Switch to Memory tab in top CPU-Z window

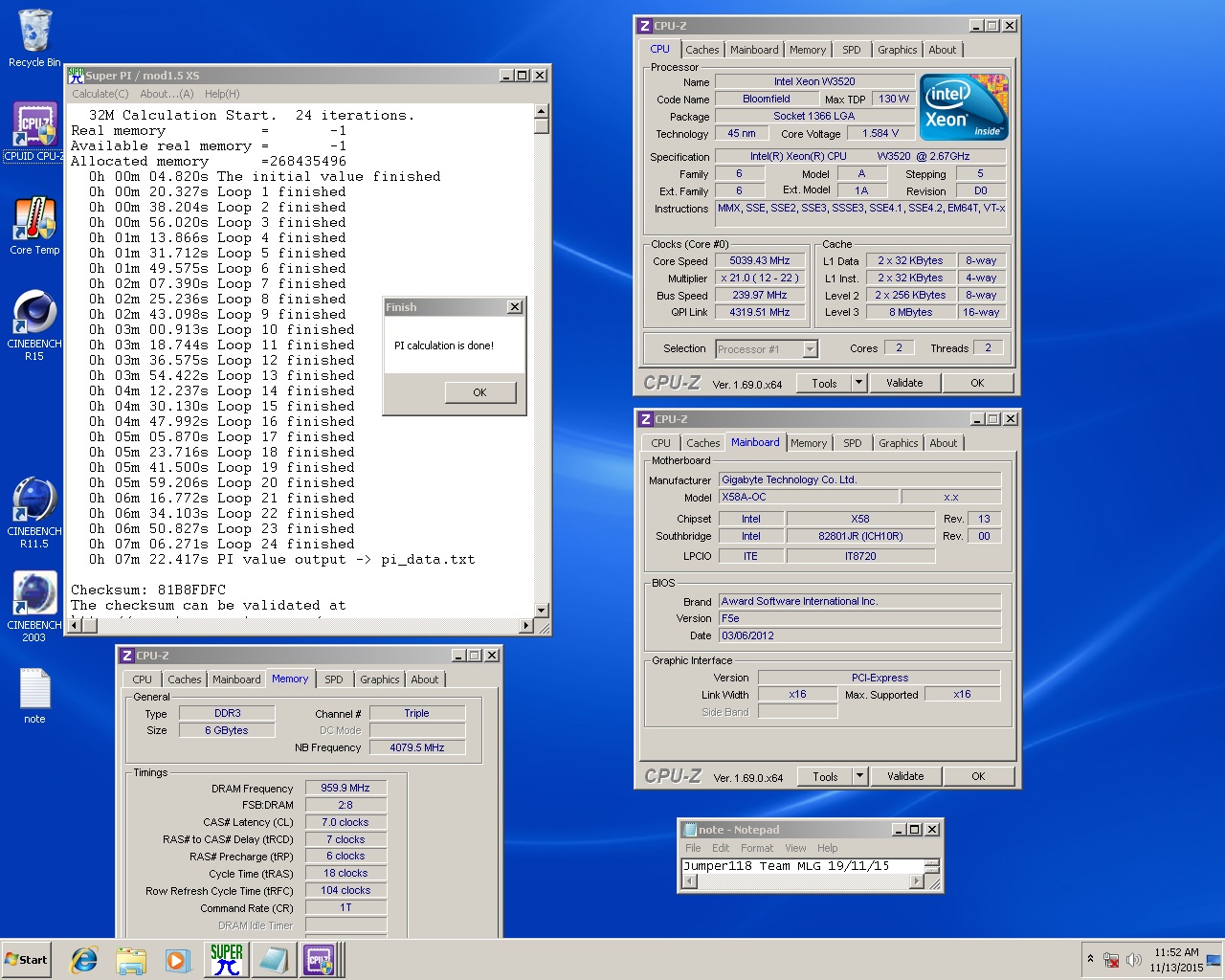[x=808, y=50]
